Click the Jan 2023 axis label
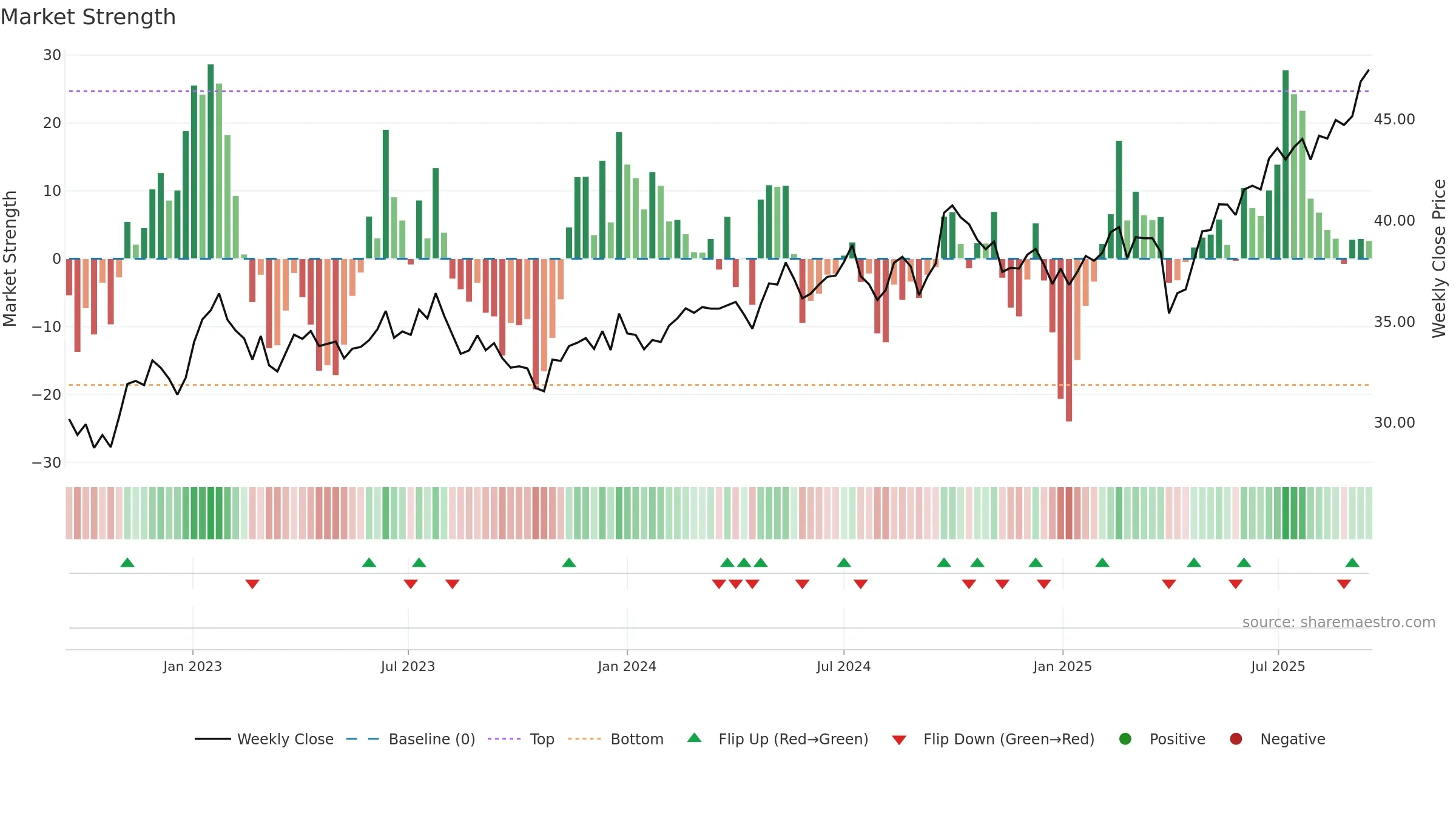 [192, 667]
